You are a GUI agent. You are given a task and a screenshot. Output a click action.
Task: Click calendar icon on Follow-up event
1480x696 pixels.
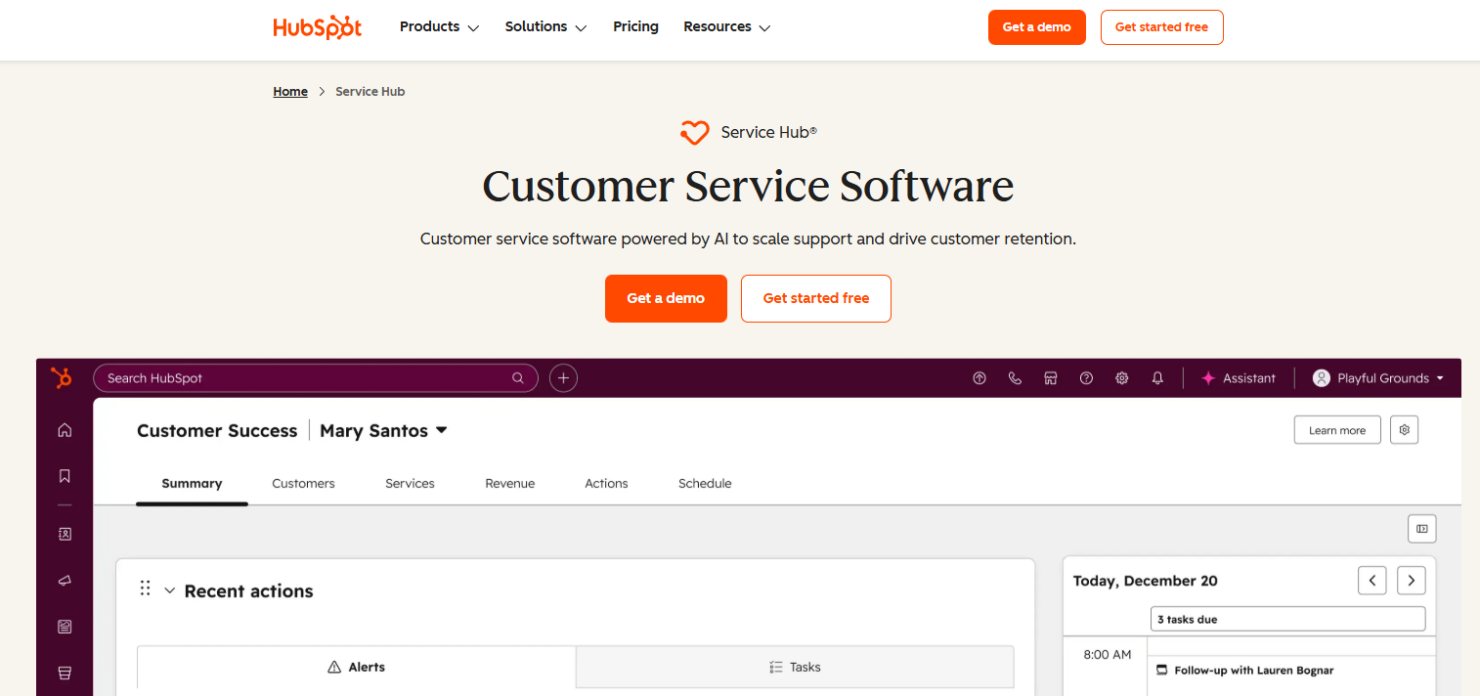(x=1162, y=670)
